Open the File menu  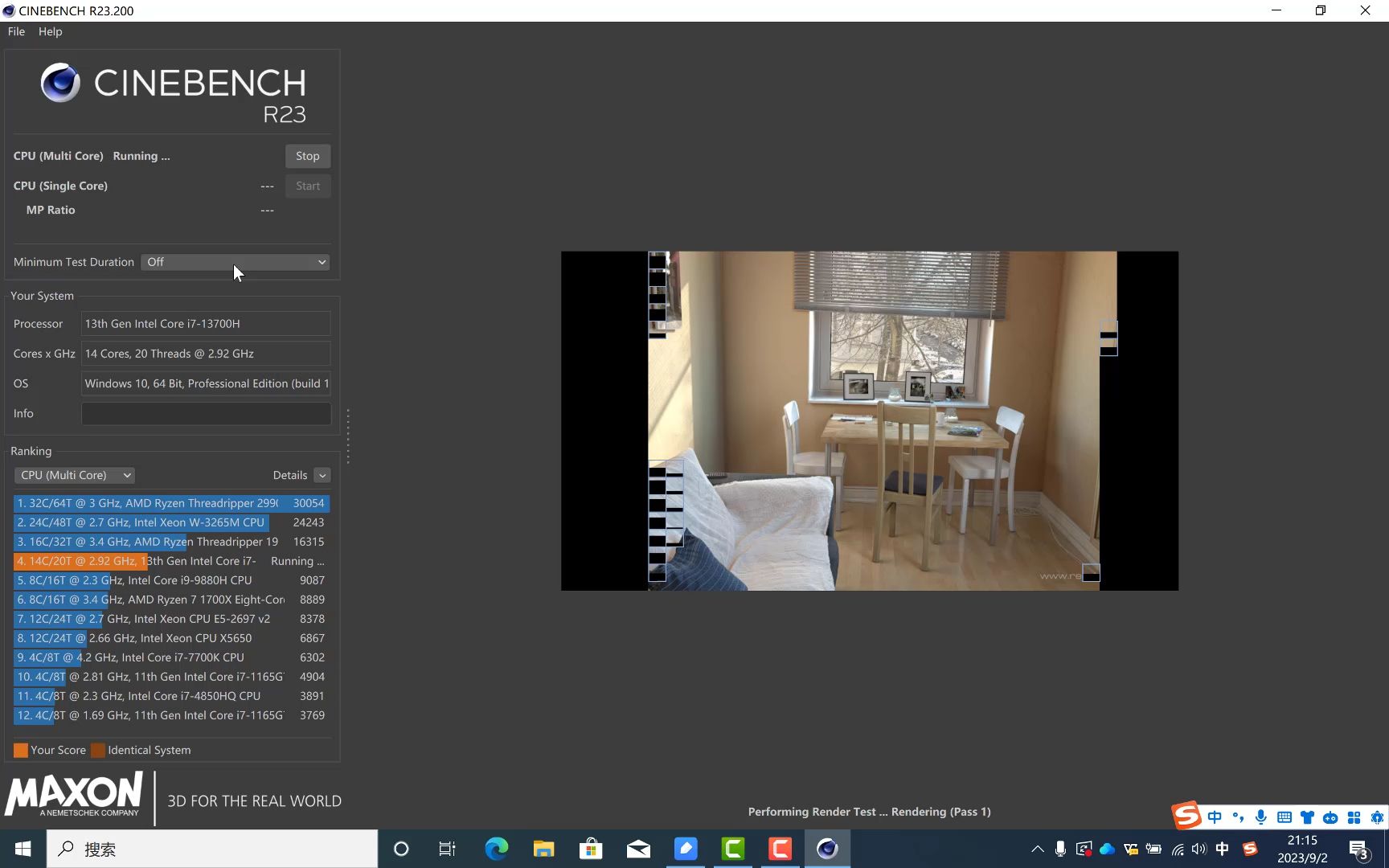[16, 31]
